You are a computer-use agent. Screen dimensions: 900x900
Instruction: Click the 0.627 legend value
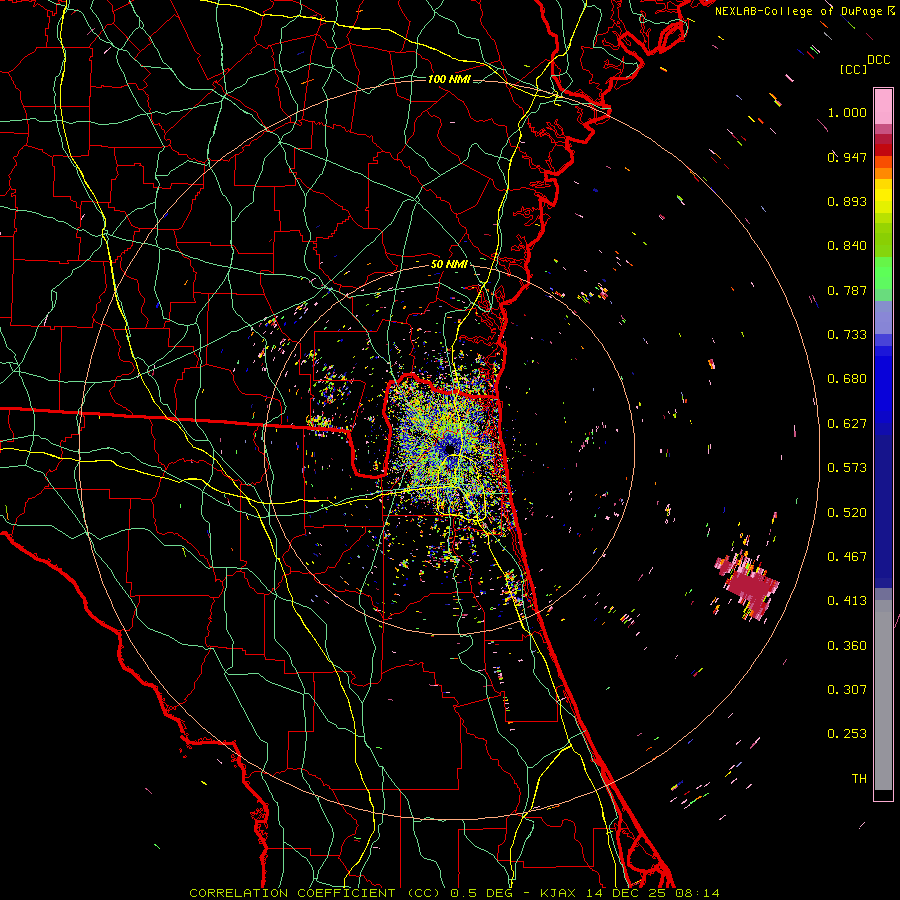pyautogui.click(x=847, y=424)
